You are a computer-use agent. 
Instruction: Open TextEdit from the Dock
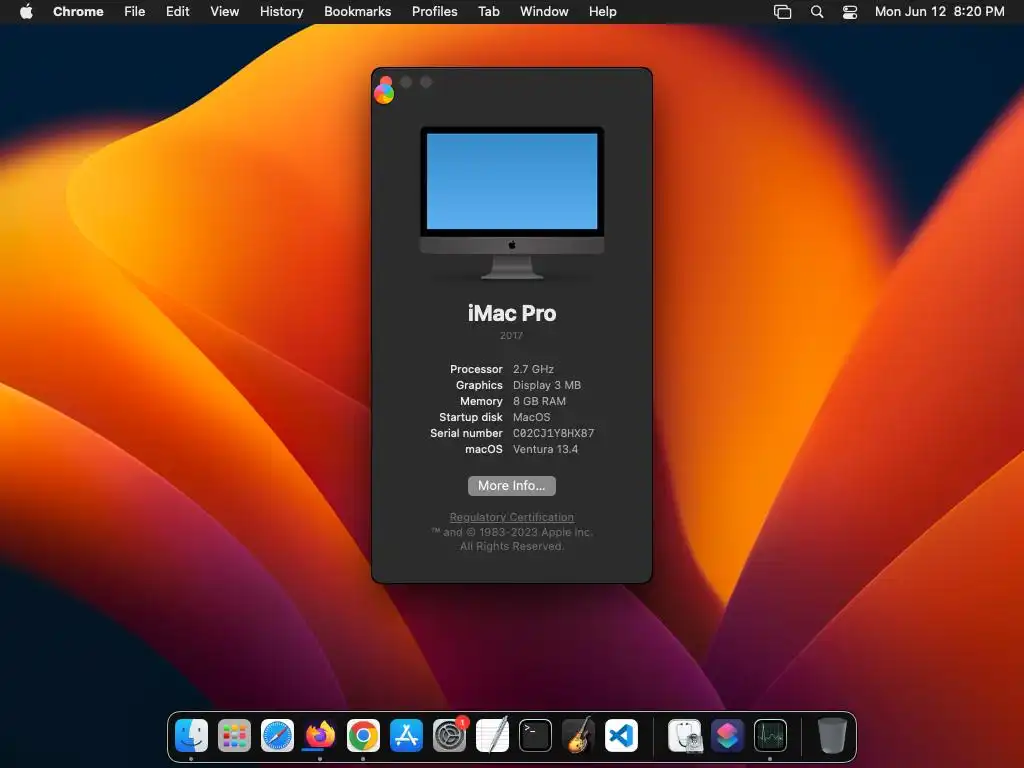pyautogui.click(x=492, y=735)
